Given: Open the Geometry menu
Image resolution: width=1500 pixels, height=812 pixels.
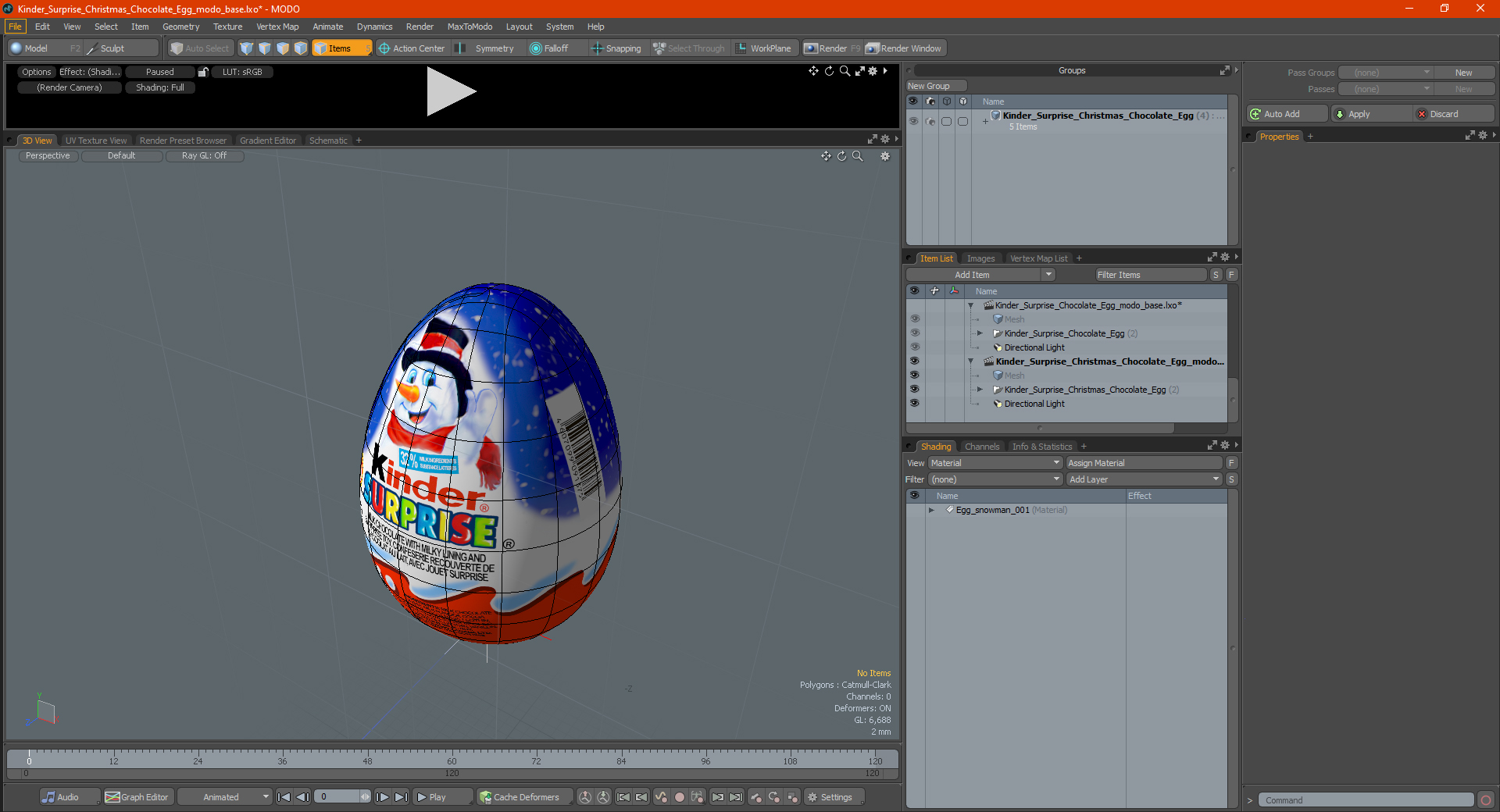Looking at the screenshot, I should click(x=180, y=27).
